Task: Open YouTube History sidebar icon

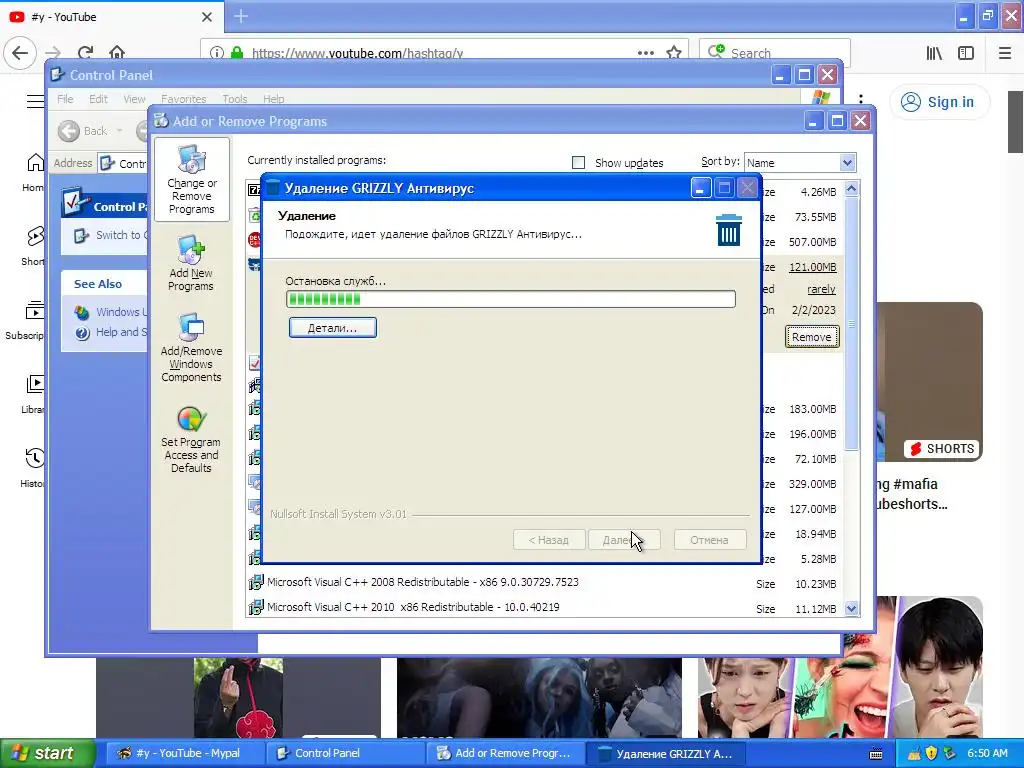Action: (x=35, y=458)
